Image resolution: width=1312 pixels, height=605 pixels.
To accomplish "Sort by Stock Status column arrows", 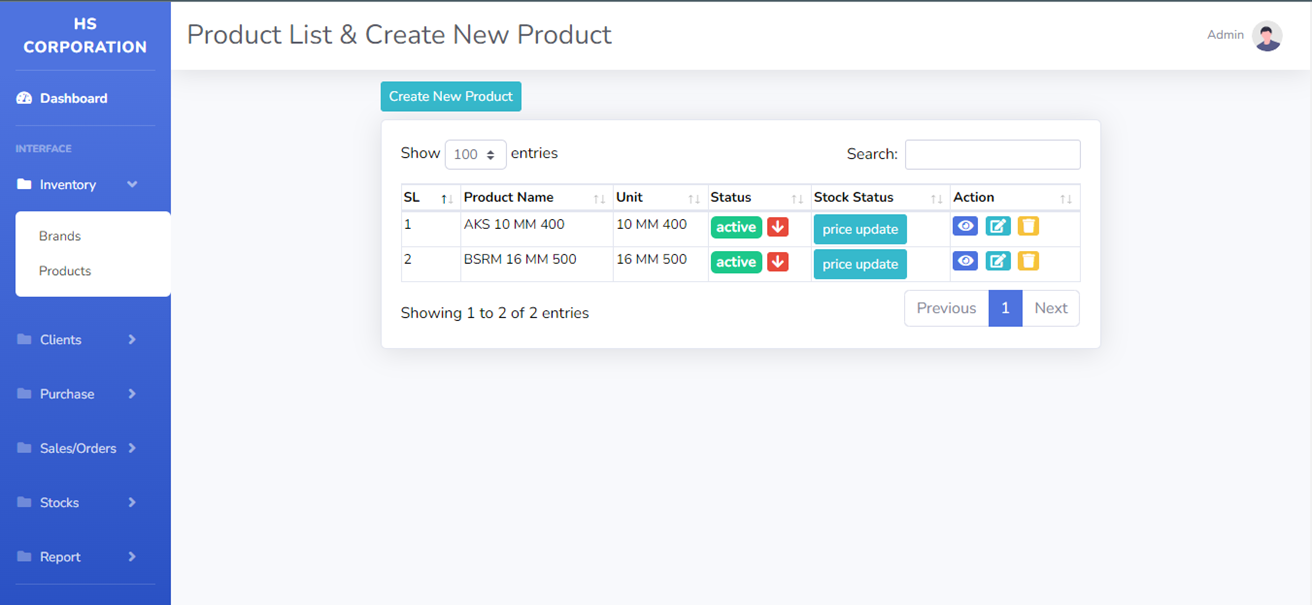I will coord(936,198).
